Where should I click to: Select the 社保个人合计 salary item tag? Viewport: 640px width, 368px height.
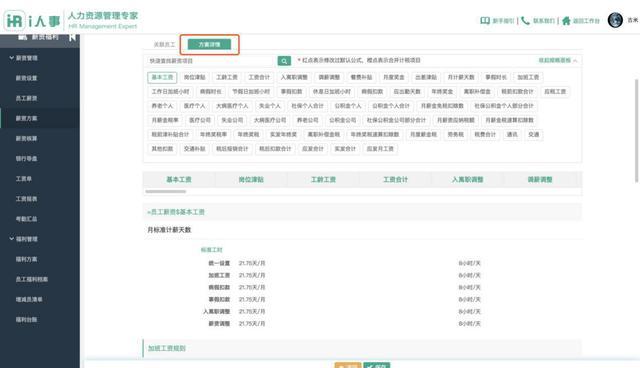pos(307,106)
